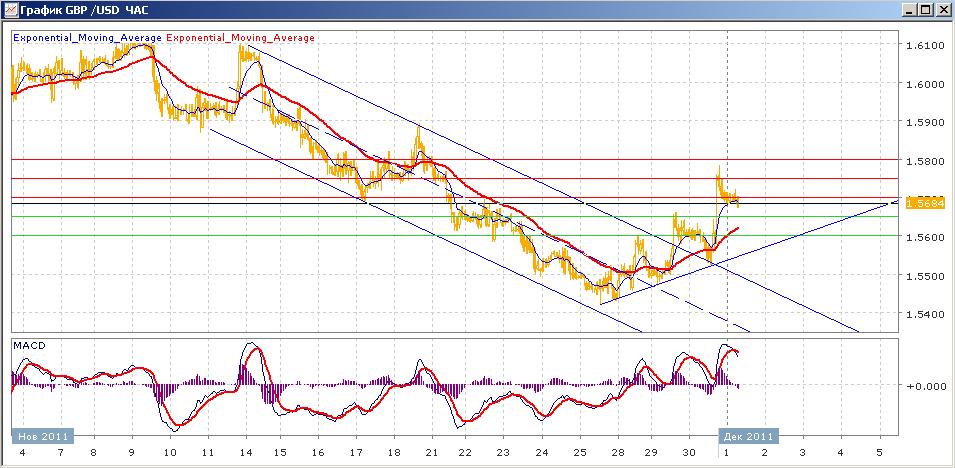Click the blue Exponential_Moving_Average legend label
Viewport: 955px width, 468px height.
coord(87,38)
